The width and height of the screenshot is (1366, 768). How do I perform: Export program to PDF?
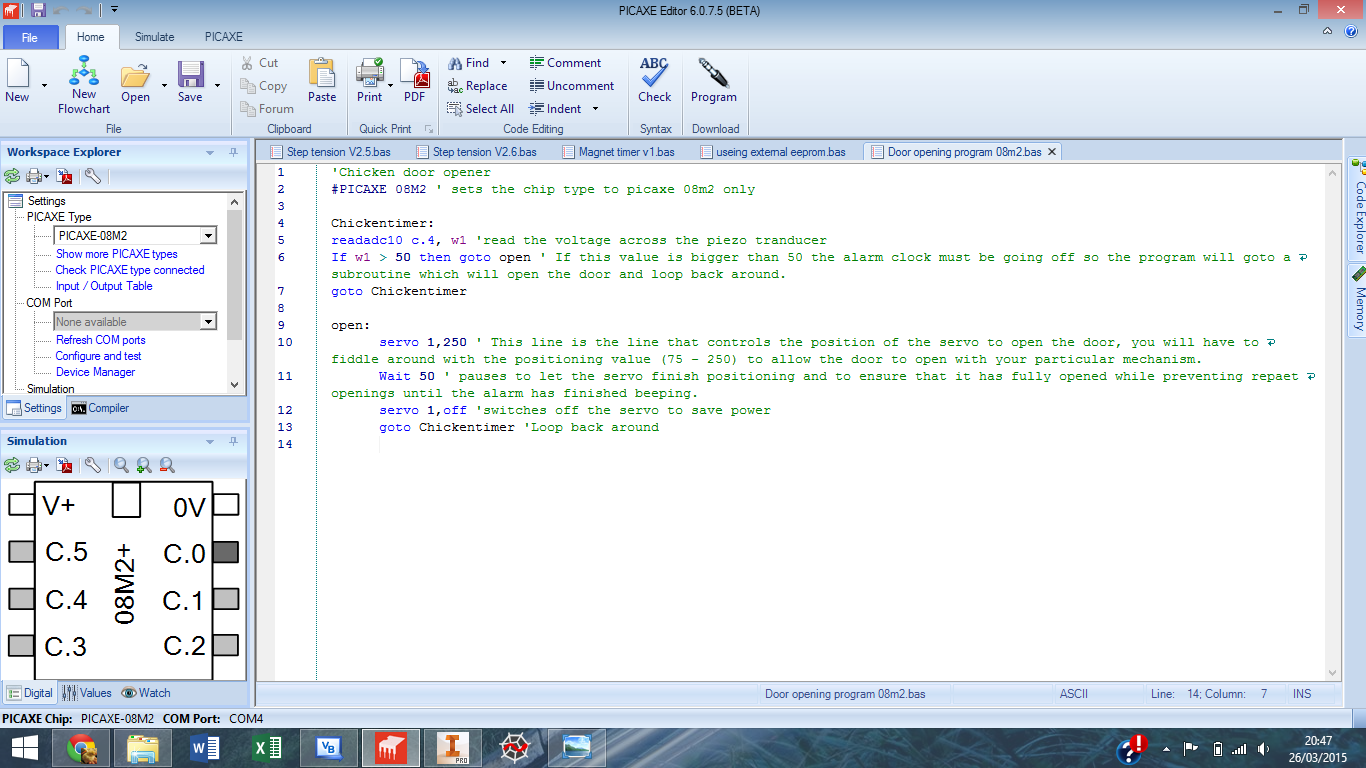[415, 80]
